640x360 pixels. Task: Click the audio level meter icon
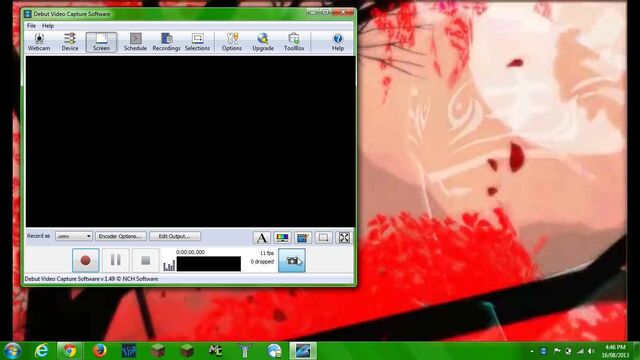pos(169,265)
